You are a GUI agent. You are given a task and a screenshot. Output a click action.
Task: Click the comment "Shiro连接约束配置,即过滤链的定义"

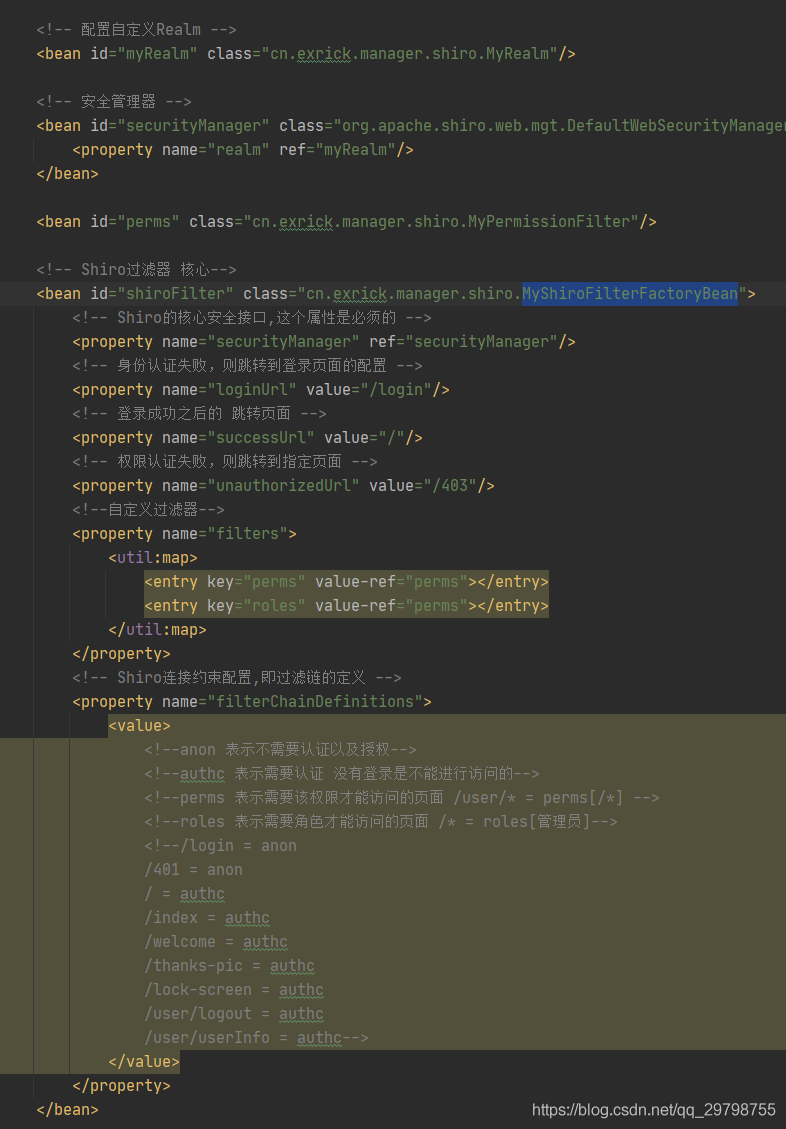pyautogui.click(x=237, y=678)
